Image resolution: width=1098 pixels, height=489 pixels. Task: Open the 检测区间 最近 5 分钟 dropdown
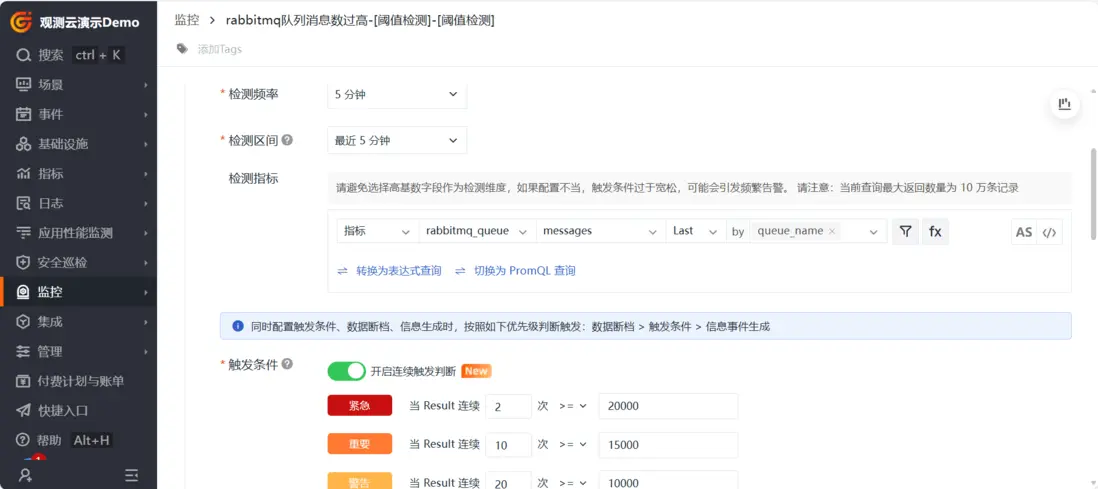[397, 140]
